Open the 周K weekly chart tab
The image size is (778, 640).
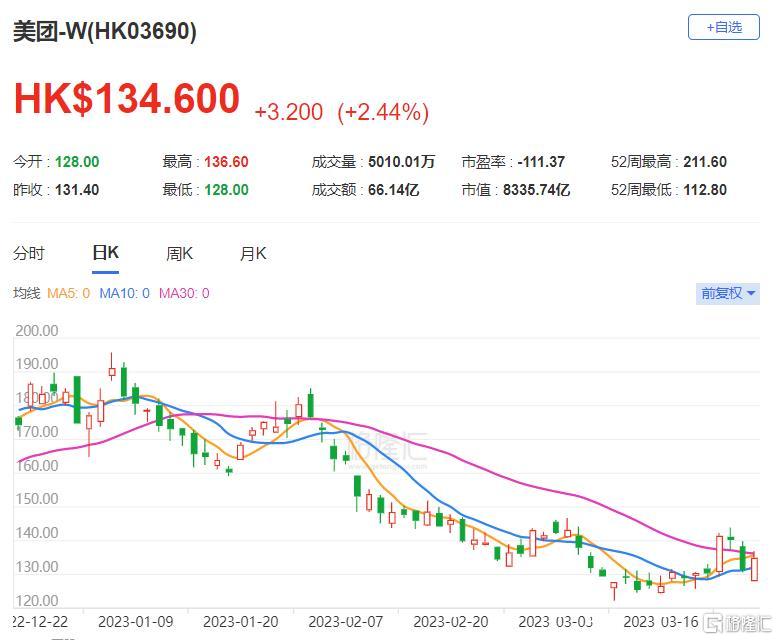coord(179,254)
